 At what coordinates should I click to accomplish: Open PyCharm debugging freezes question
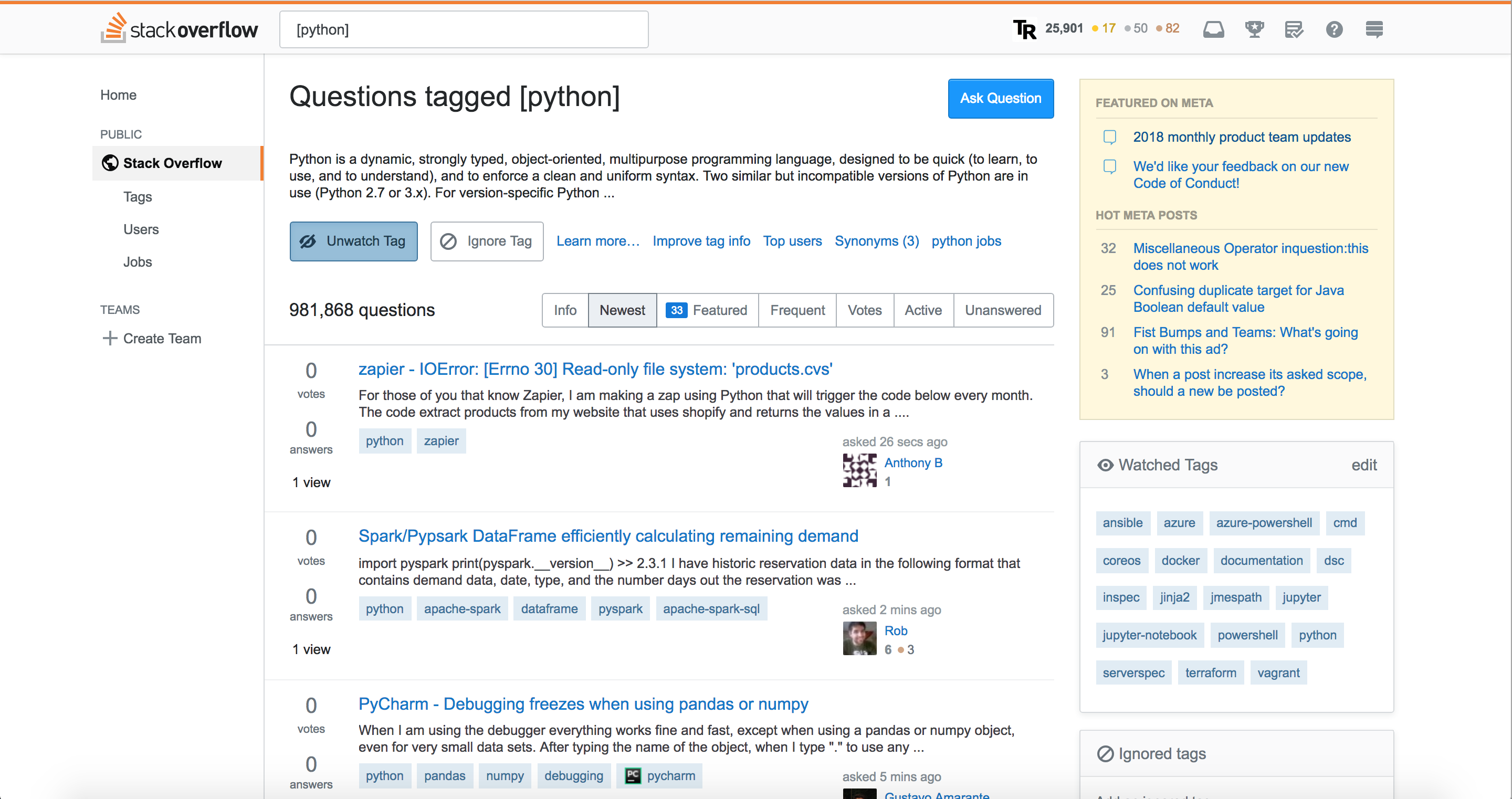[583, 704]
